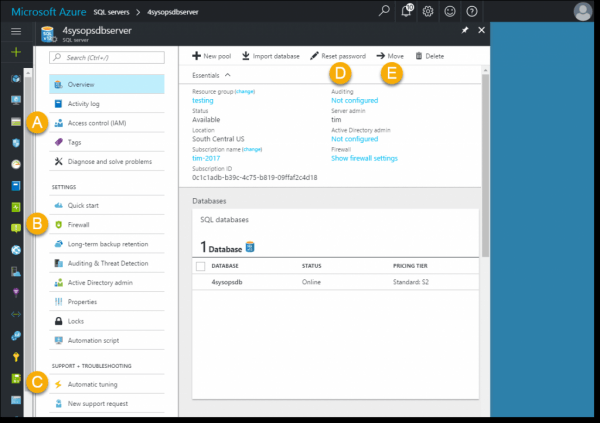Open Access control (IAM)
Screen dimensions: 600x423
(107, 123)
